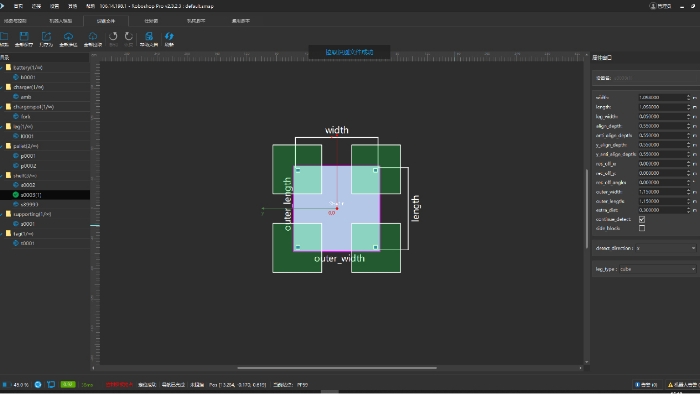
Task: Click the cloud upload toolbar icon
Action: (68, 37)
